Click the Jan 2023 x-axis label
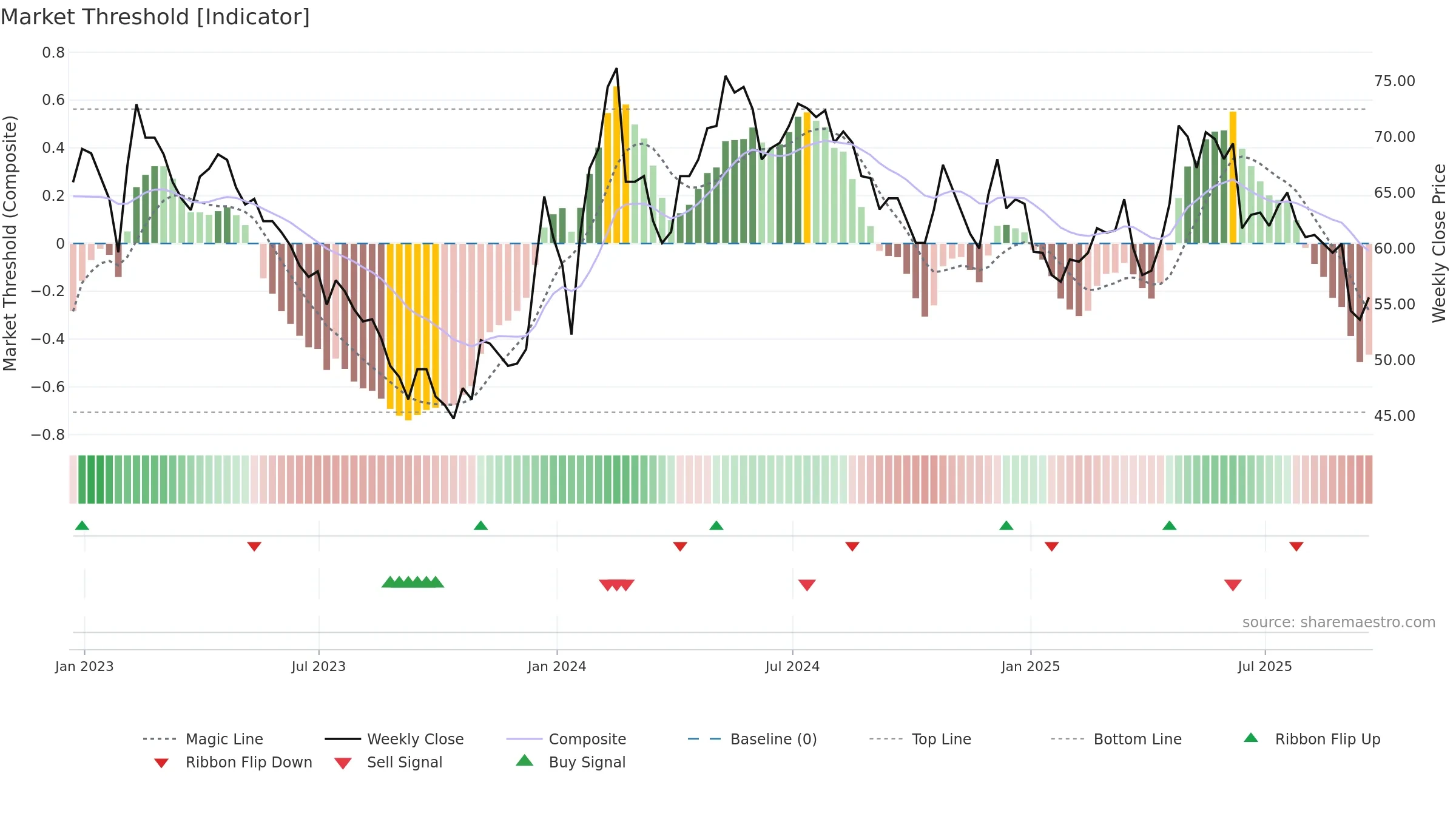 coord(84,667)
